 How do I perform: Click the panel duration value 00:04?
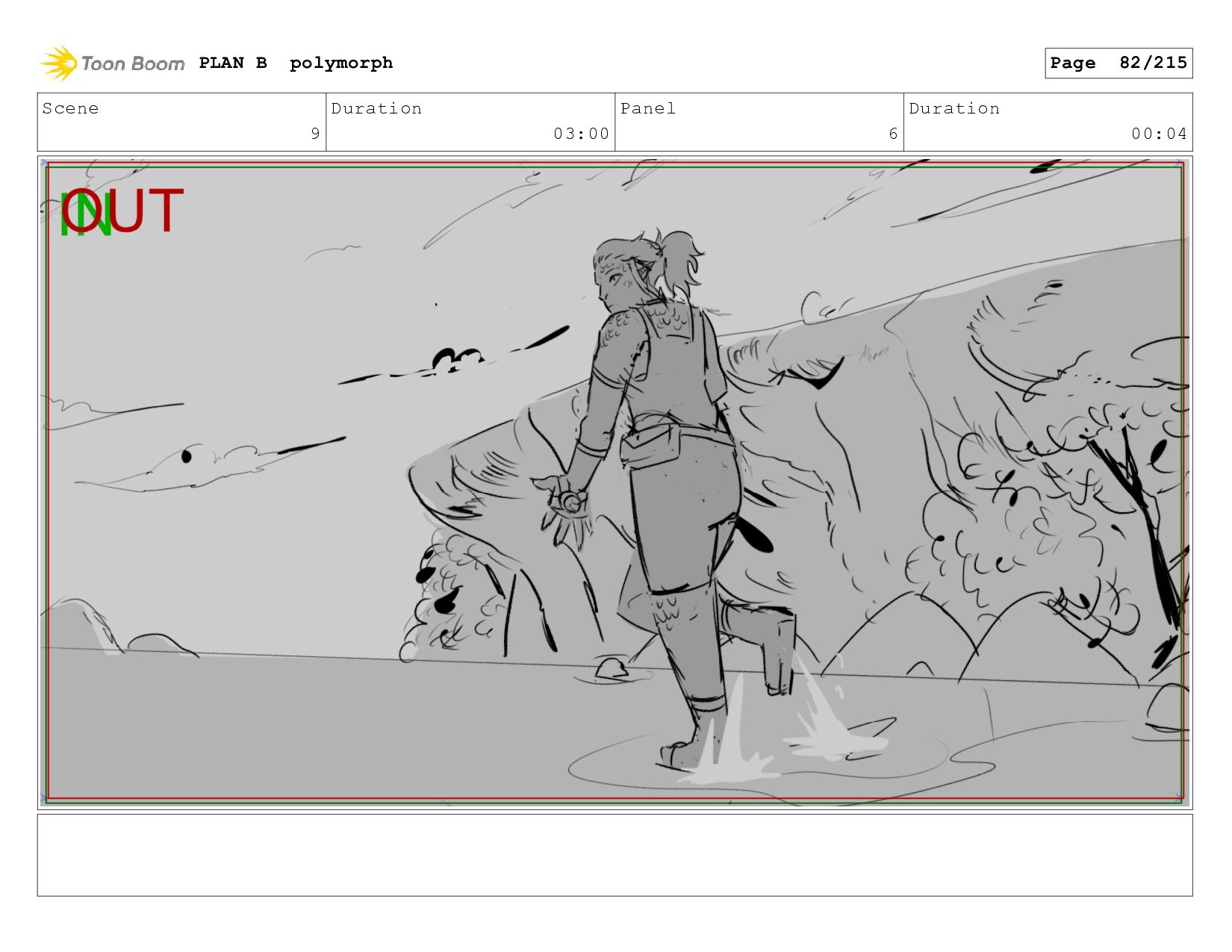[1159, 134]
